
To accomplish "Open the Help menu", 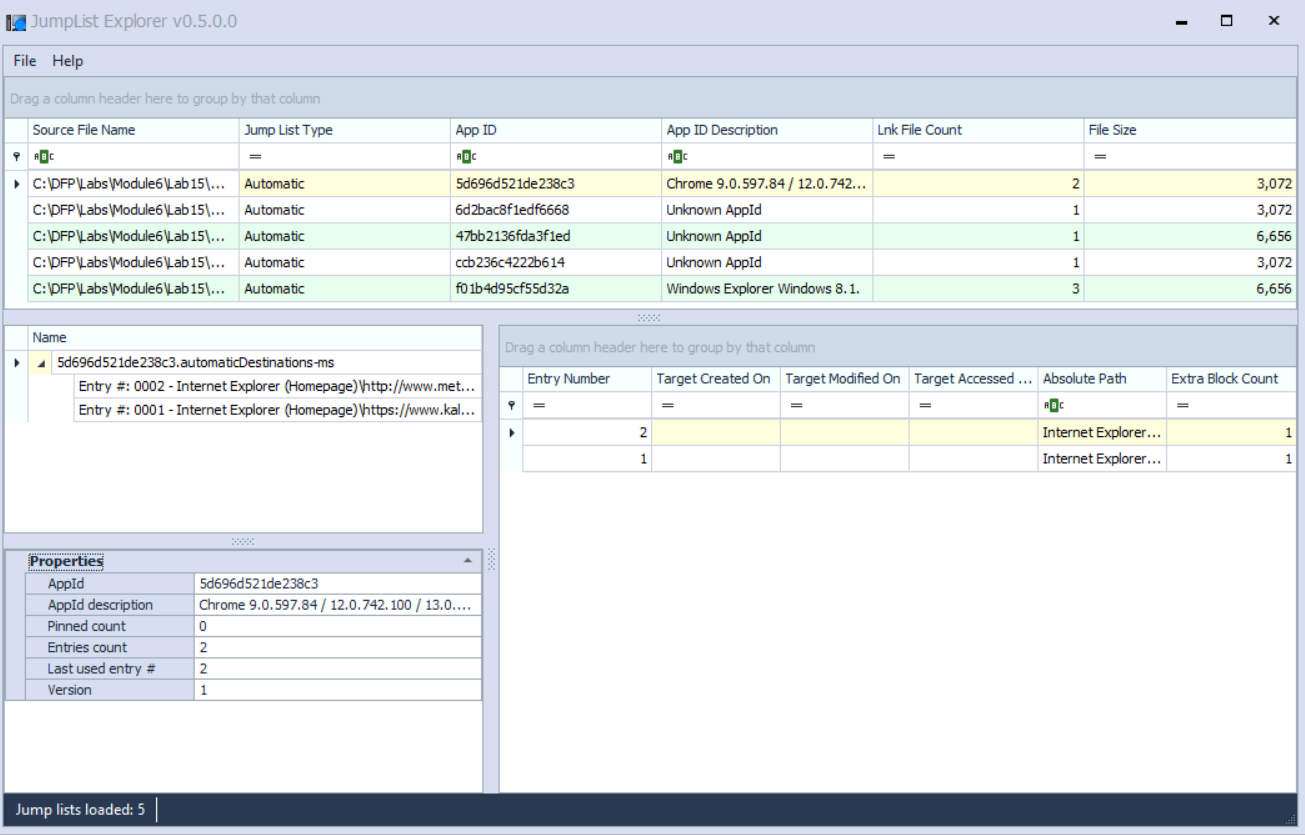I will point(68,61).
